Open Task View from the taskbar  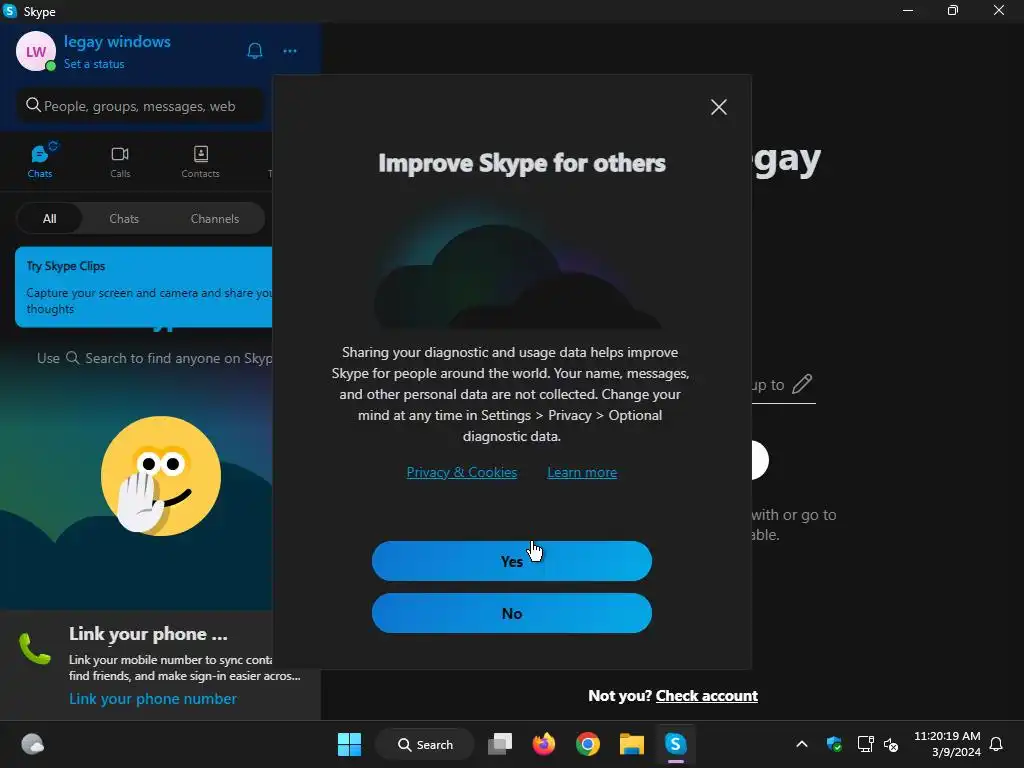coord(500,744)
